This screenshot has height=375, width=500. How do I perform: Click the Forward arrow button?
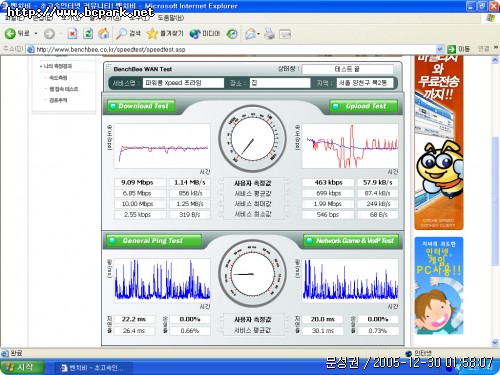tap(49, 34)
